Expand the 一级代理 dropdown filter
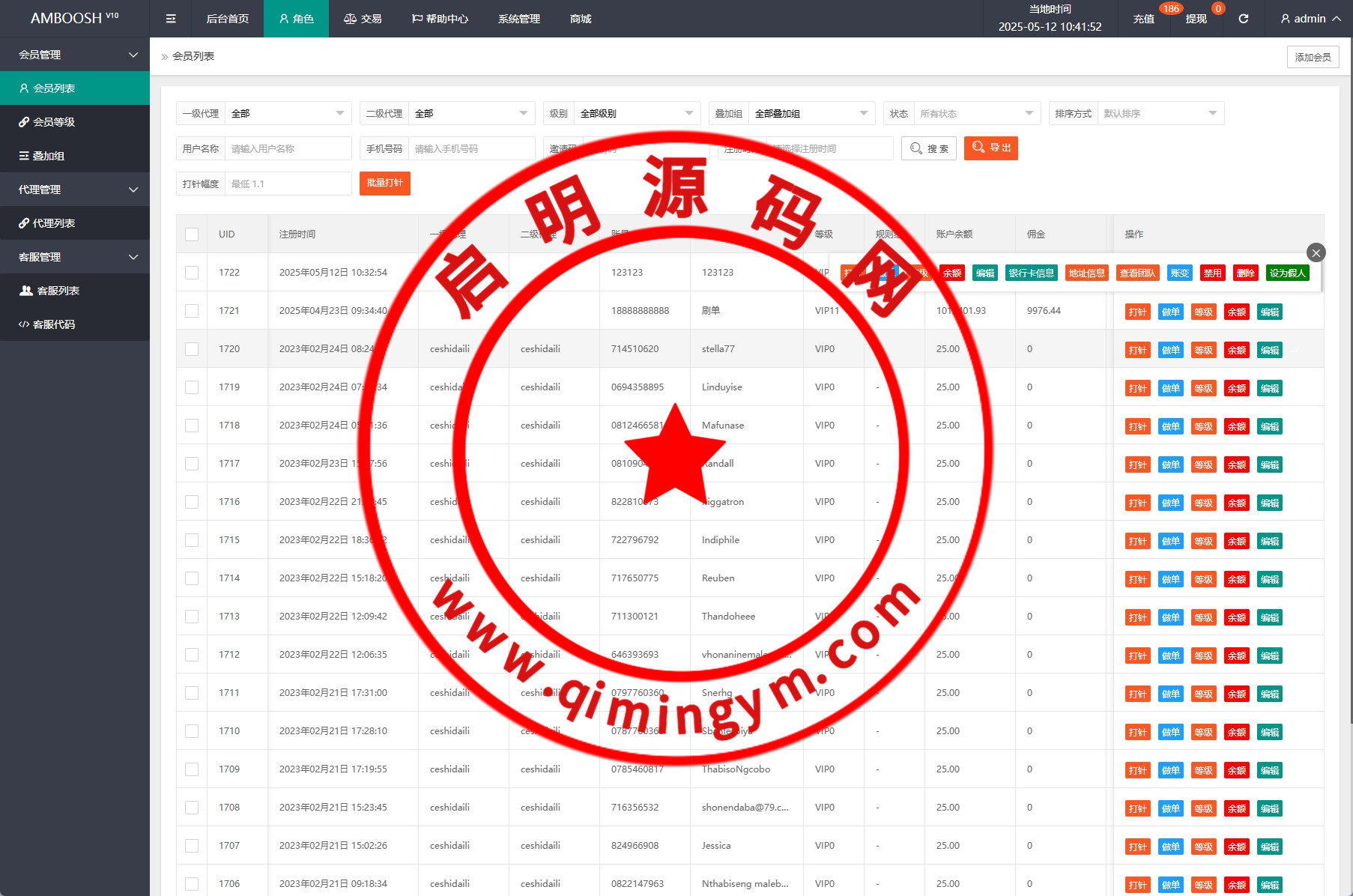Viewport: 1353px width, 896px height. coord(288,114)
